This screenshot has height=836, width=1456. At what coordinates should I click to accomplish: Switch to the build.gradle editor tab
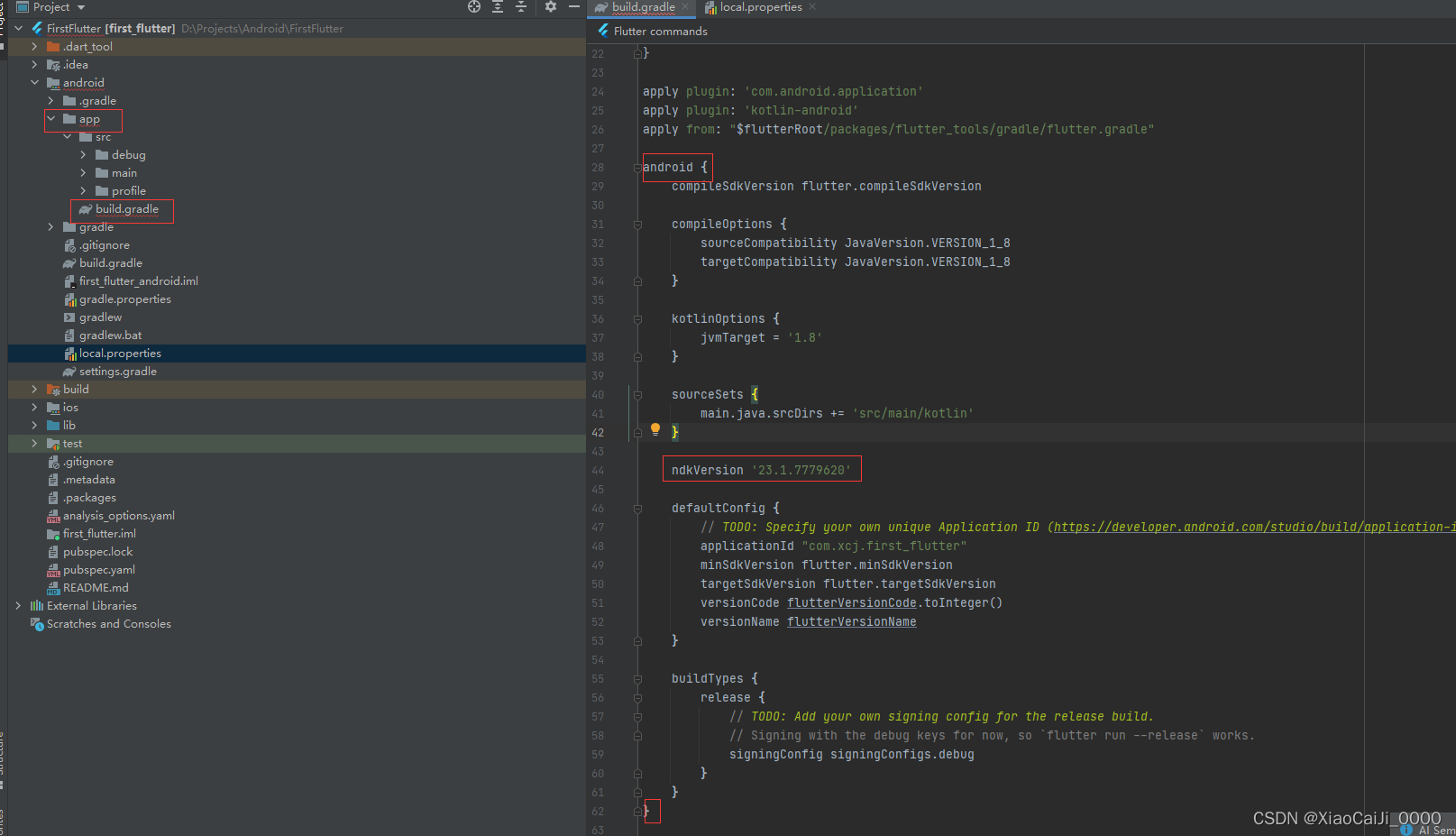coord(643,7)
